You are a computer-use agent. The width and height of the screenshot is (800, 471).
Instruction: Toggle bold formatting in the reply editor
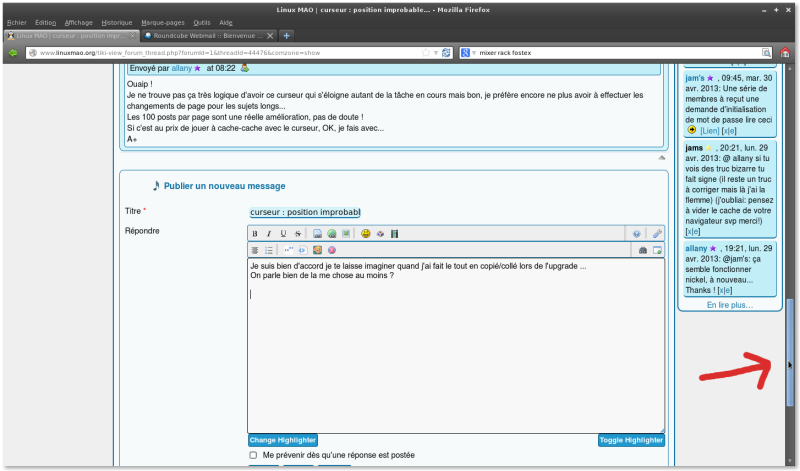tap(255, 234)
